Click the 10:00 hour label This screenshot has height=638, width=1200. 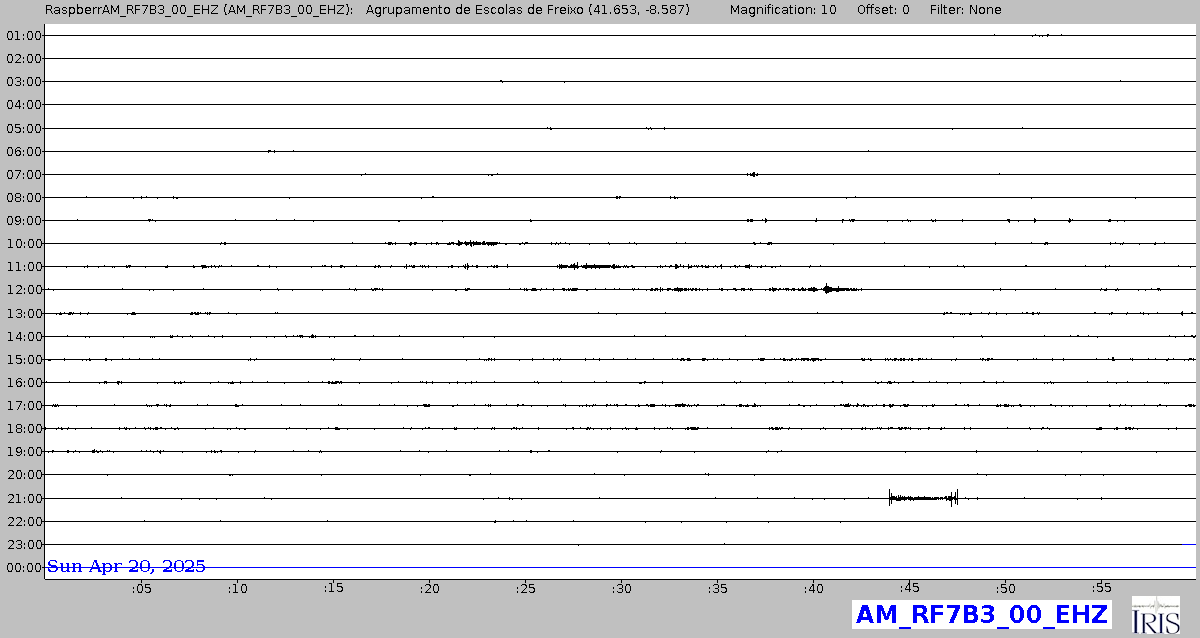tap(24, 244)
